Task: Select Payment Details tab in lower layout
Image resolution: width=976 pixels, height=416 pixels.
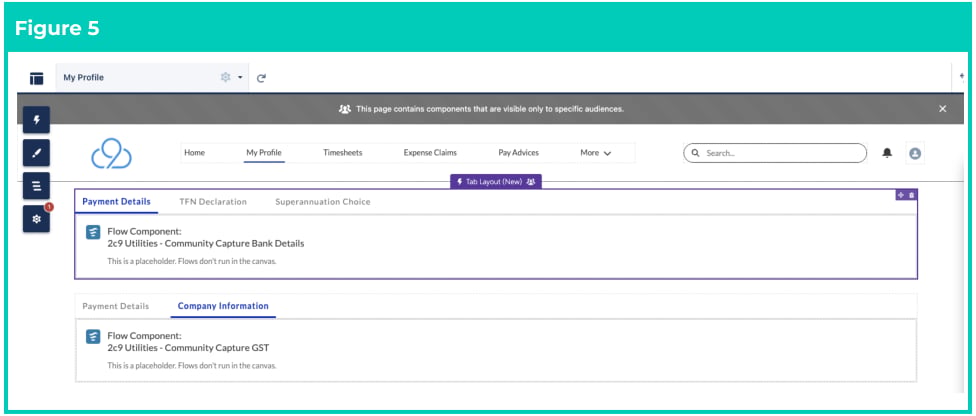Action: (116, 306)
